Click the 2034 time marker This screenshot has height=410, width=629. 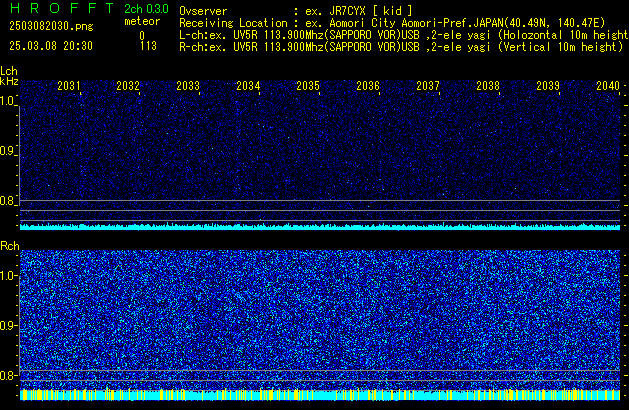[x=248, y=86]
